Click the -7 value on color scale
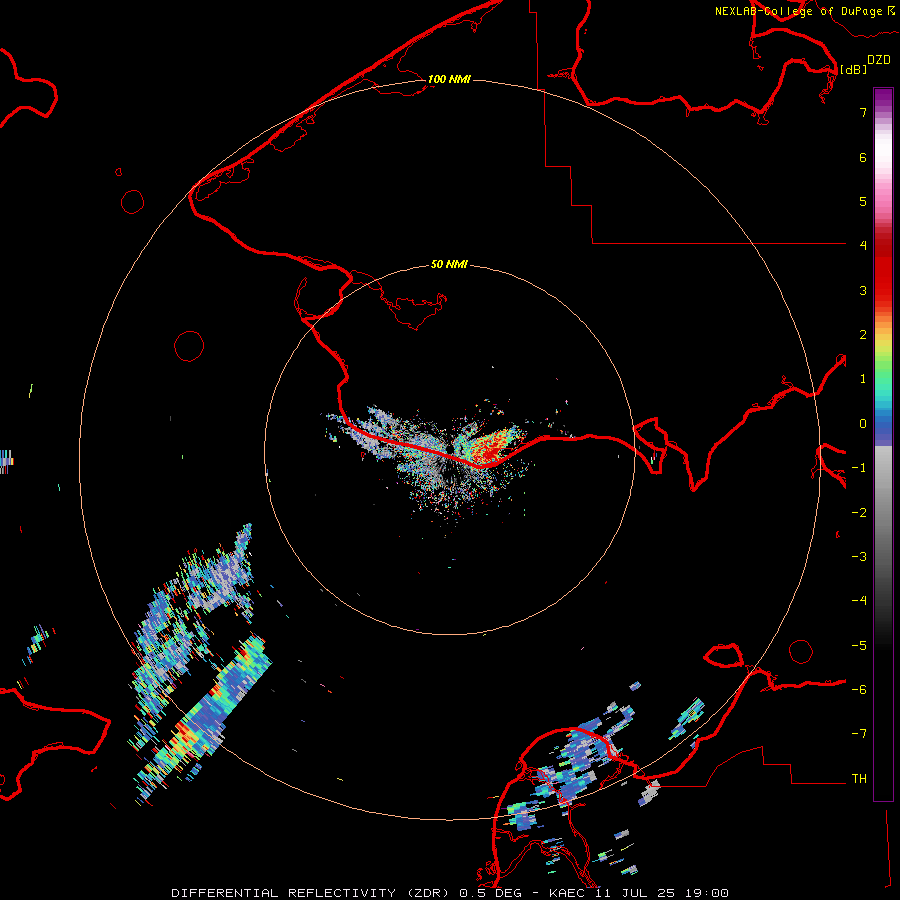This screenshot has height=900, width=900. 859,734
